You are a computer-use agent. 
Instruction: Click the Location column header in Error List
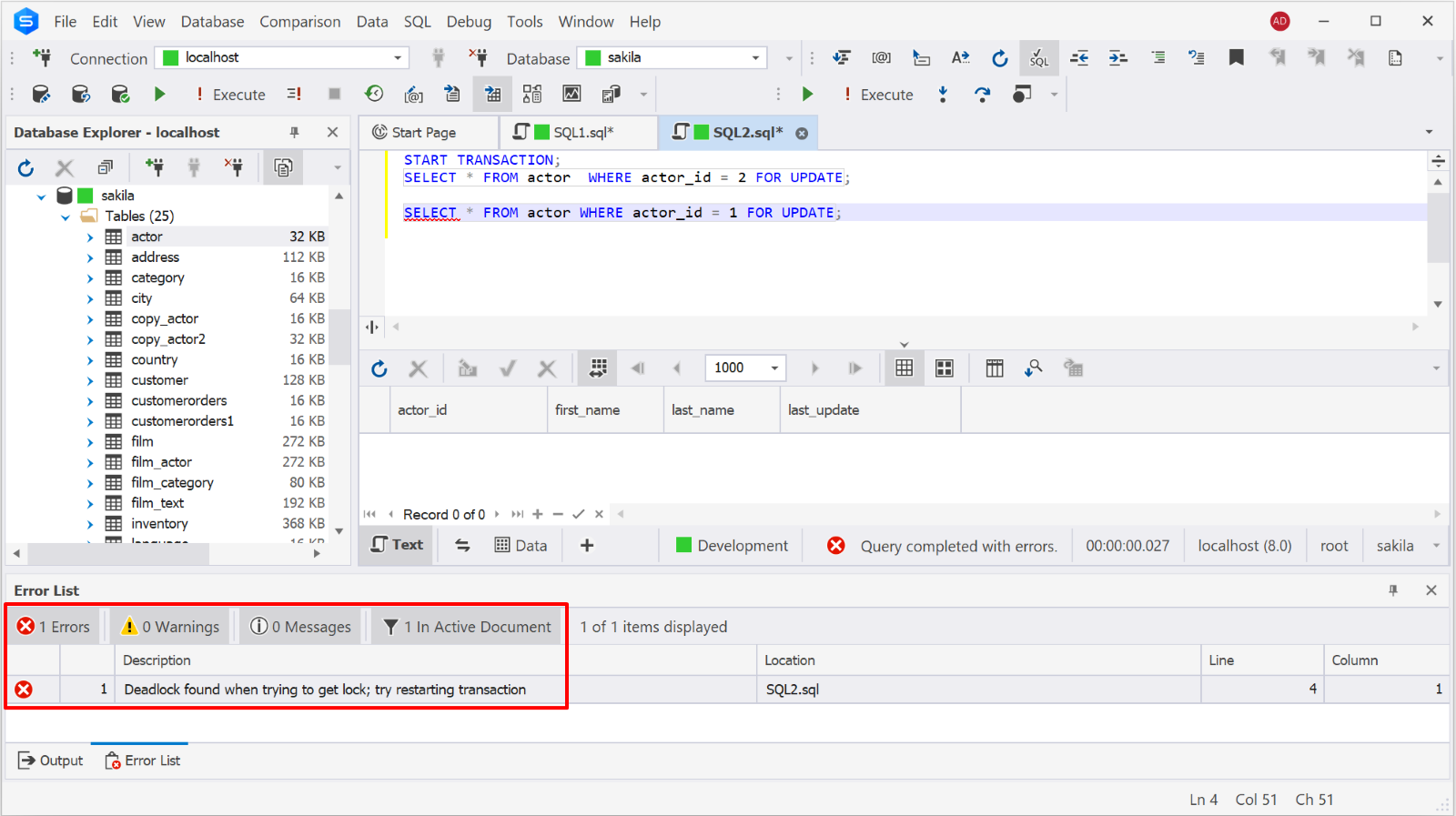point(978,660)
